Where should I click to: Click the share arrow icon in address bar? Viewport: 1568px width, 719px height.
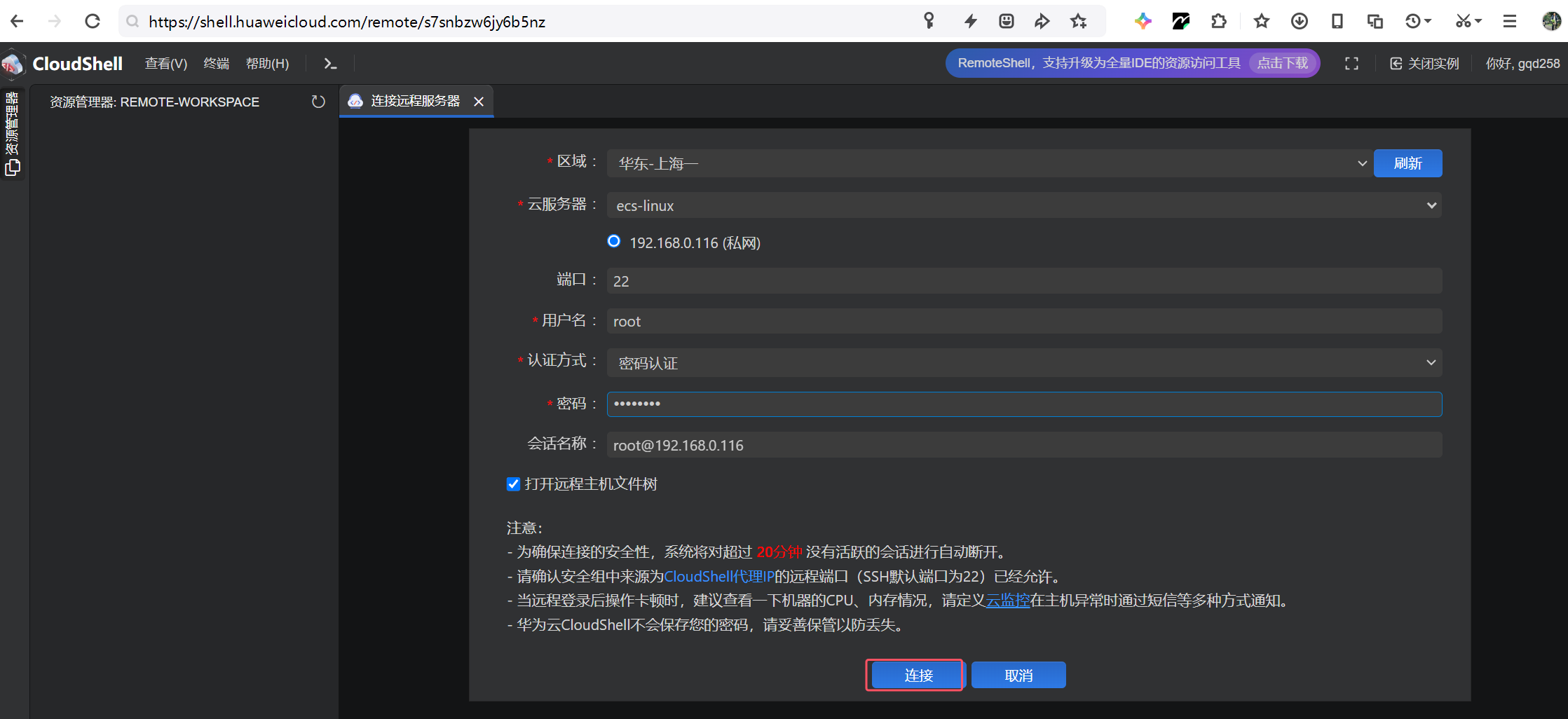click(1042, 21)
